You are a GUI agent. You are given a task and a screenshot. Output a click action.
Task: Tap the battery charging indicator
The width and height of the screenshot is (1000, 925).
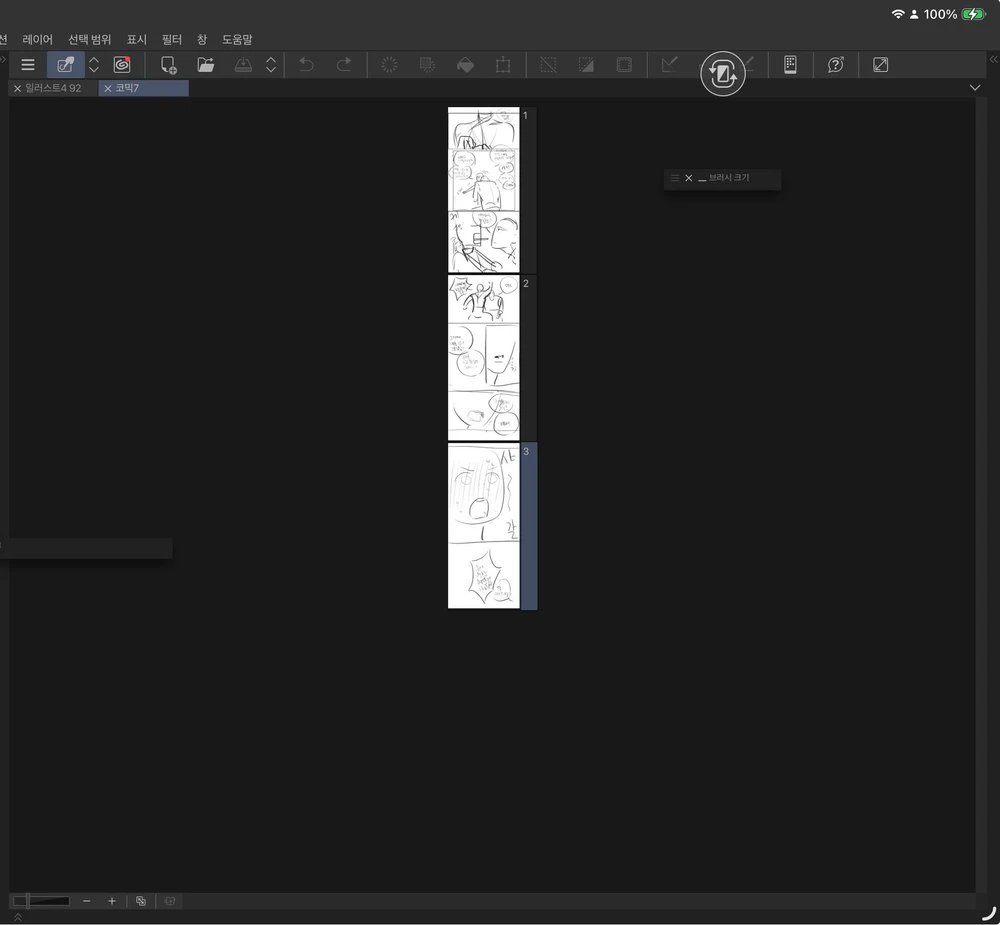click(974, 14)
